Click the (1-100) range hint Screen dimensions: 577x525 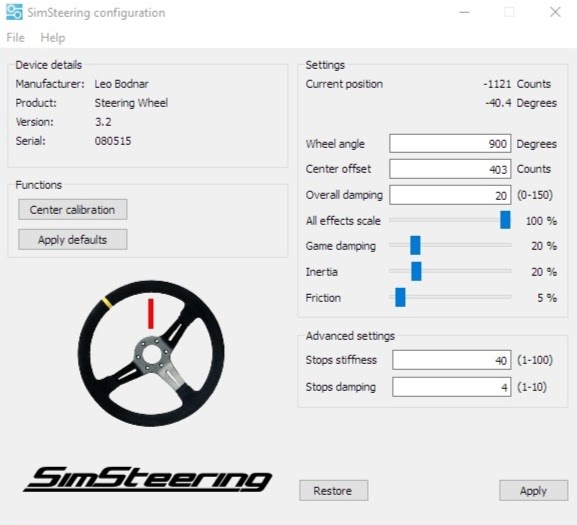point(535,360)
